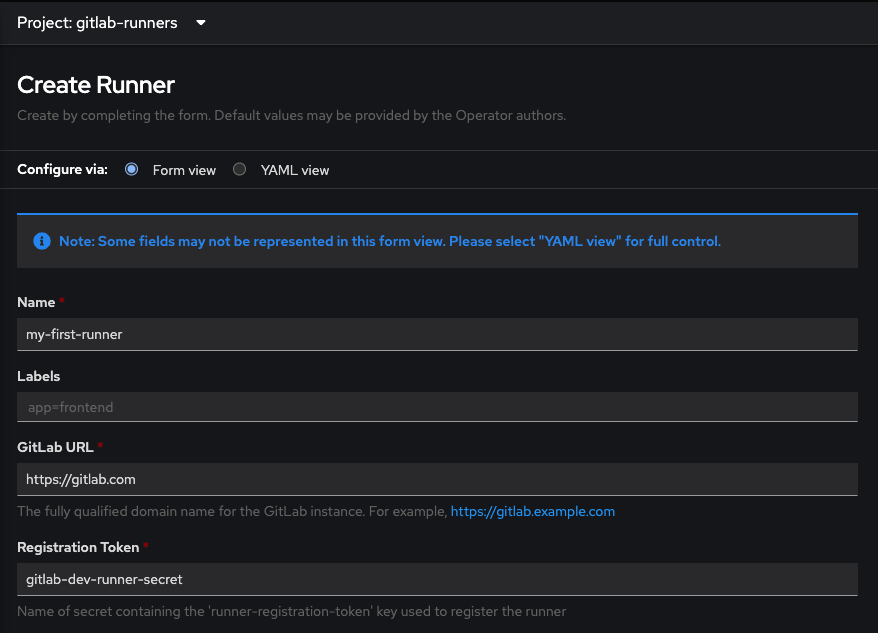Click the caret arrow beside gitlab-runners project
This screenshot has width=878, height=633.
point(201,23)
